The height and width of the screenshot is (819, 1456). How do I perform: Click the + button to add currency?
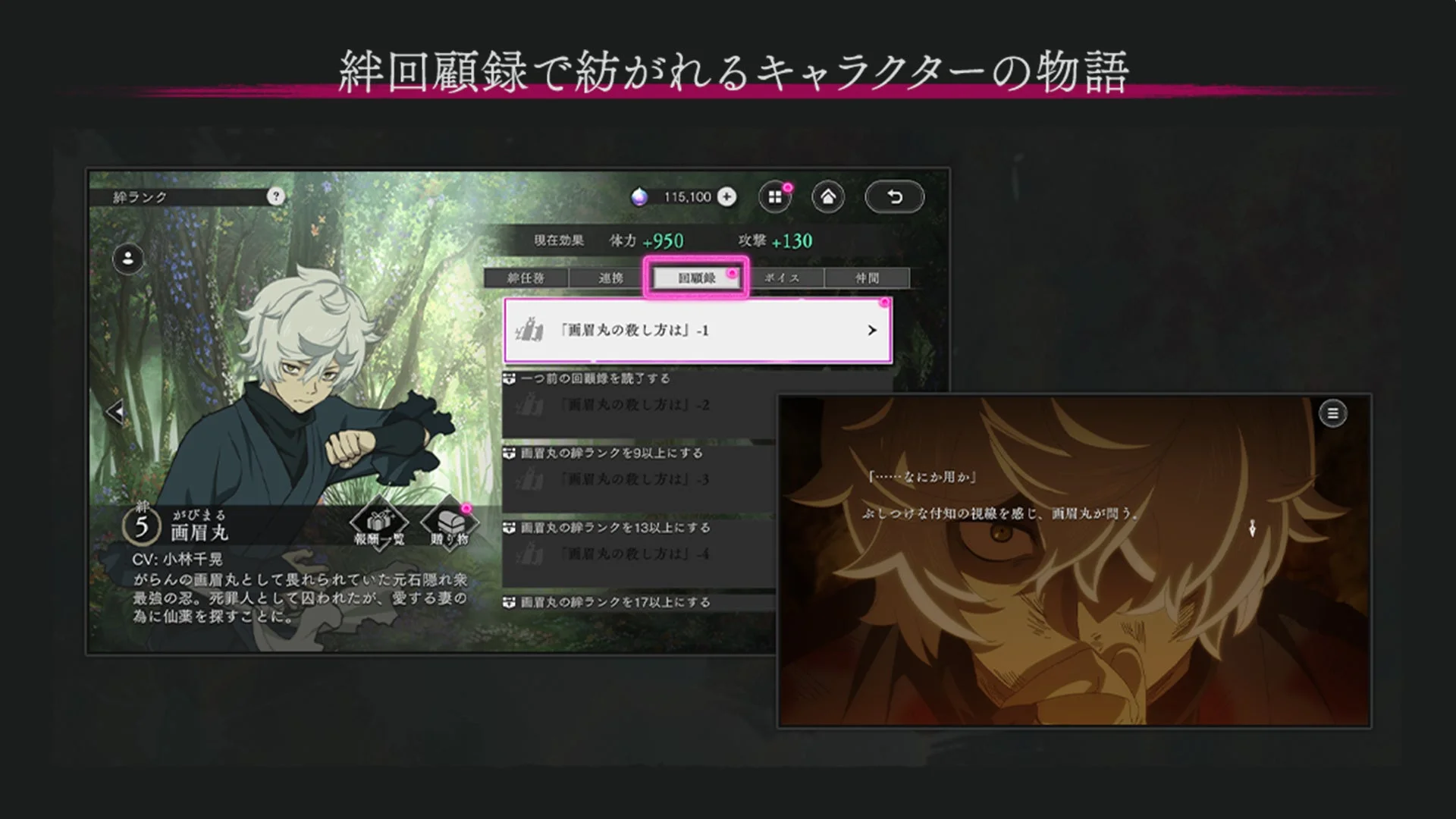(726, 196)
